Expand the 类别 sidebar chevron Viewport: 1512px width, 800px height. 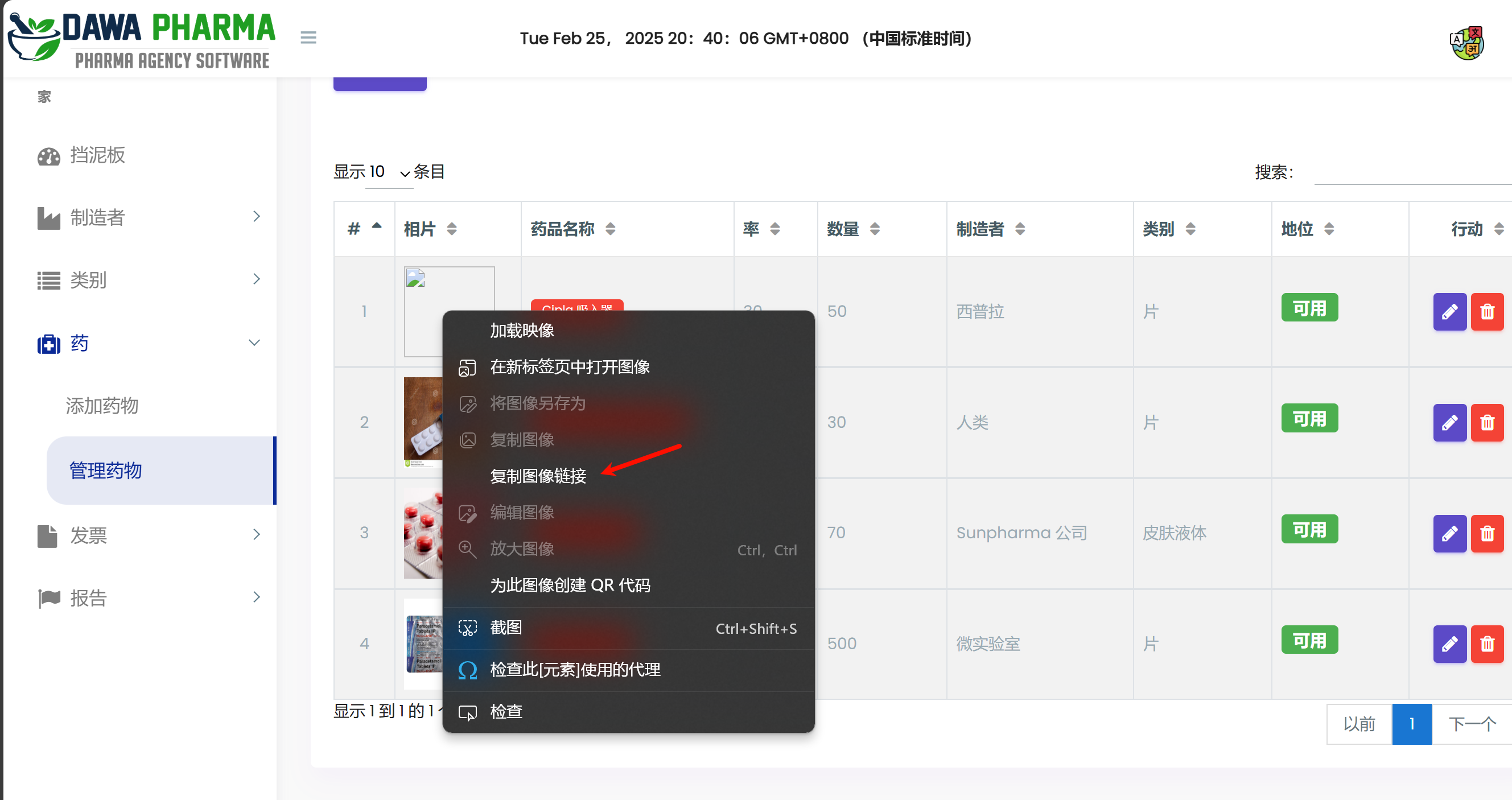[x=257, y=279]
